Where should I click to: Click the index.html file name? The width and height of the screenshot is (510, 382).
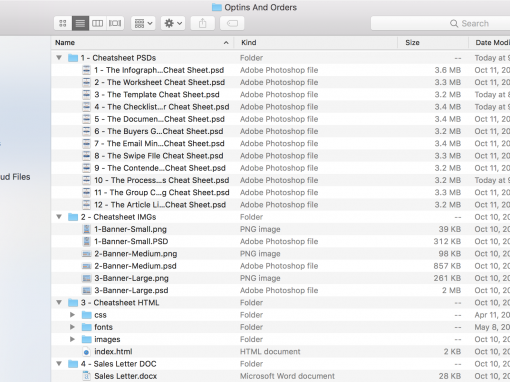(113, 352)
